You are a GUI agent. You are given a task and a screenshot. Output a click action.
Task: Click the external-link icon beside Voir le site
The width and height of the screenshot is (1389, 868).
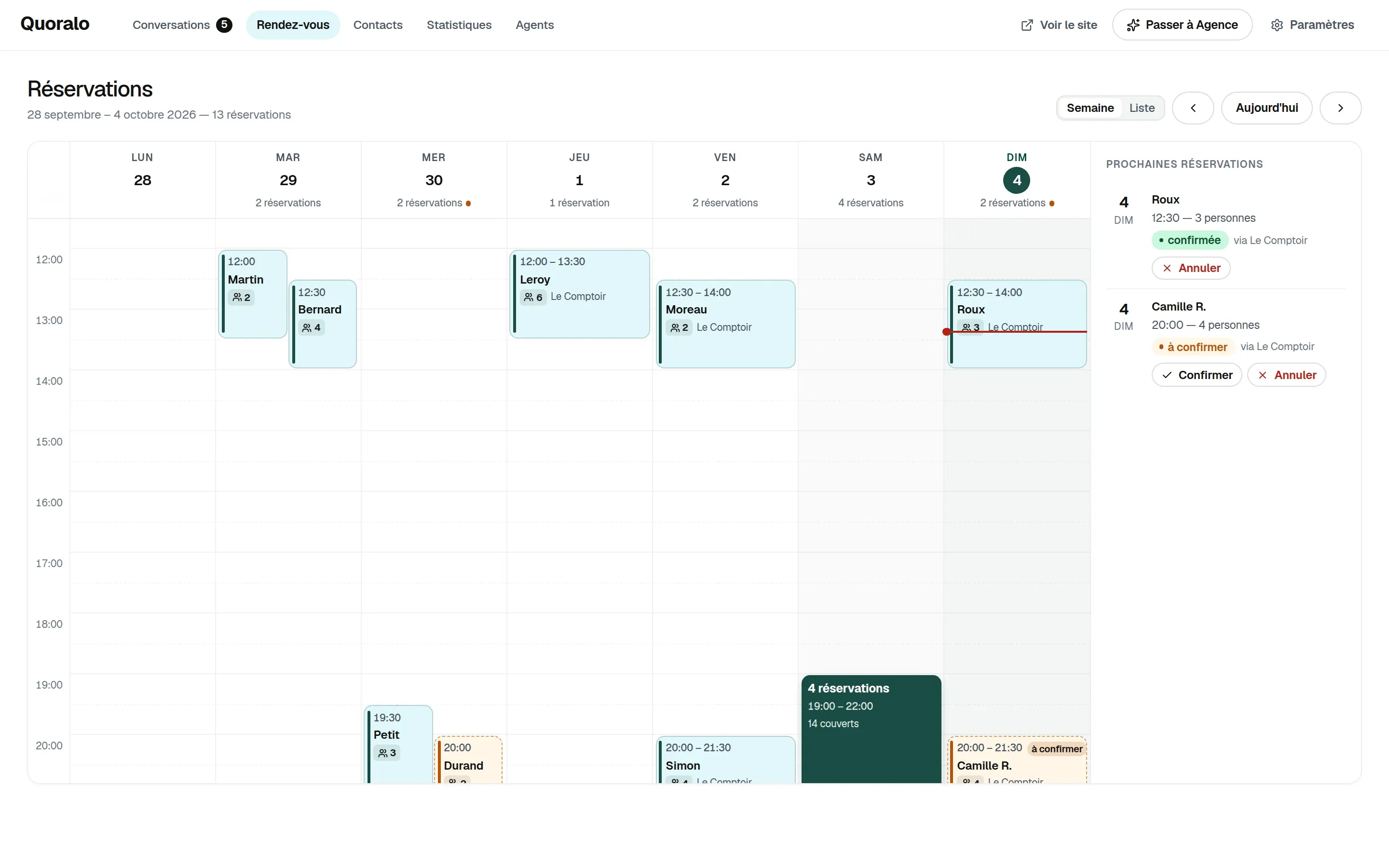(1027, 25)
